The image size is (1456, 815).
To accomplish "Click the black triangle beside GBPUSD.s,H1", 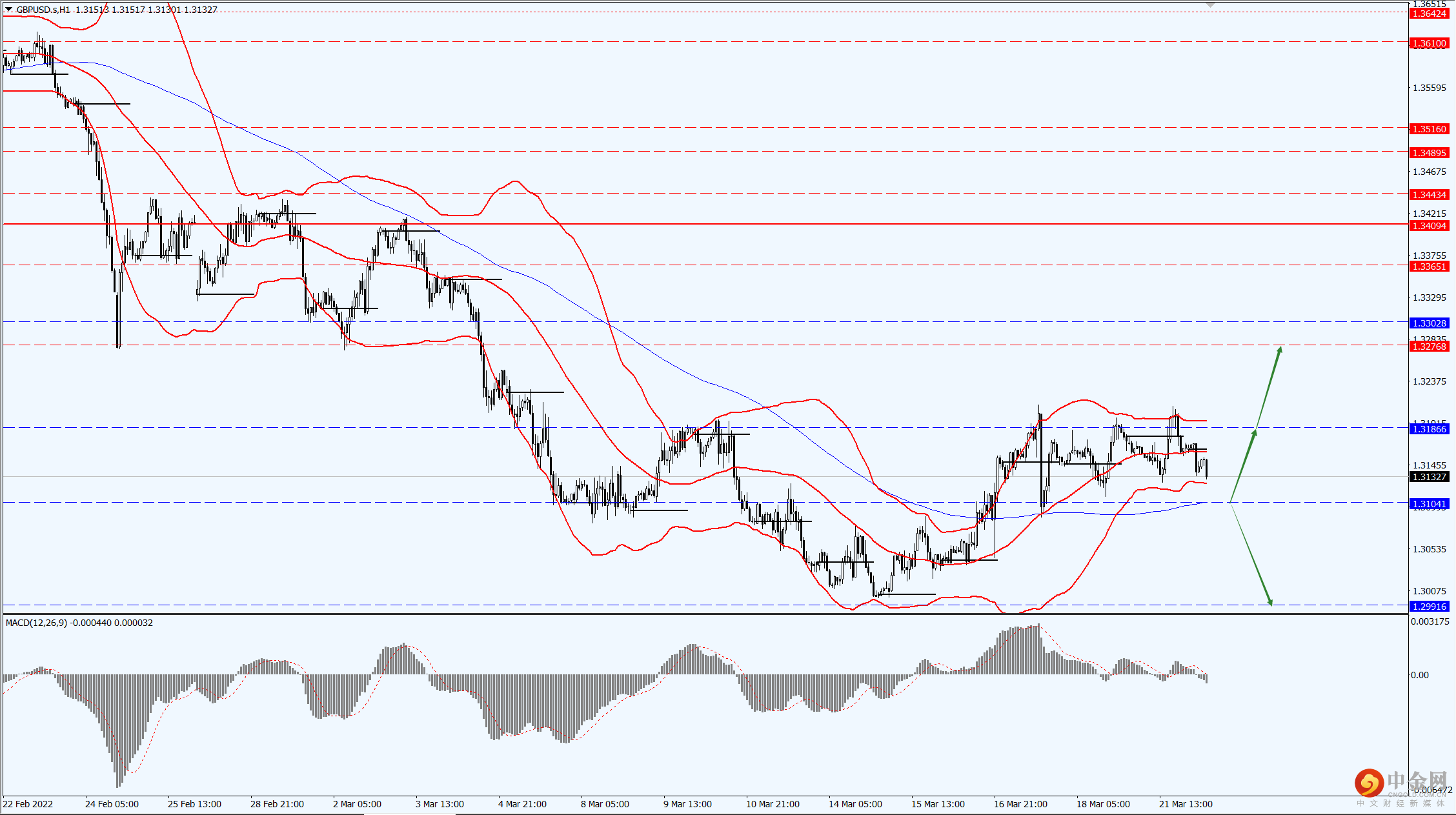I will [x=9, y=10].
